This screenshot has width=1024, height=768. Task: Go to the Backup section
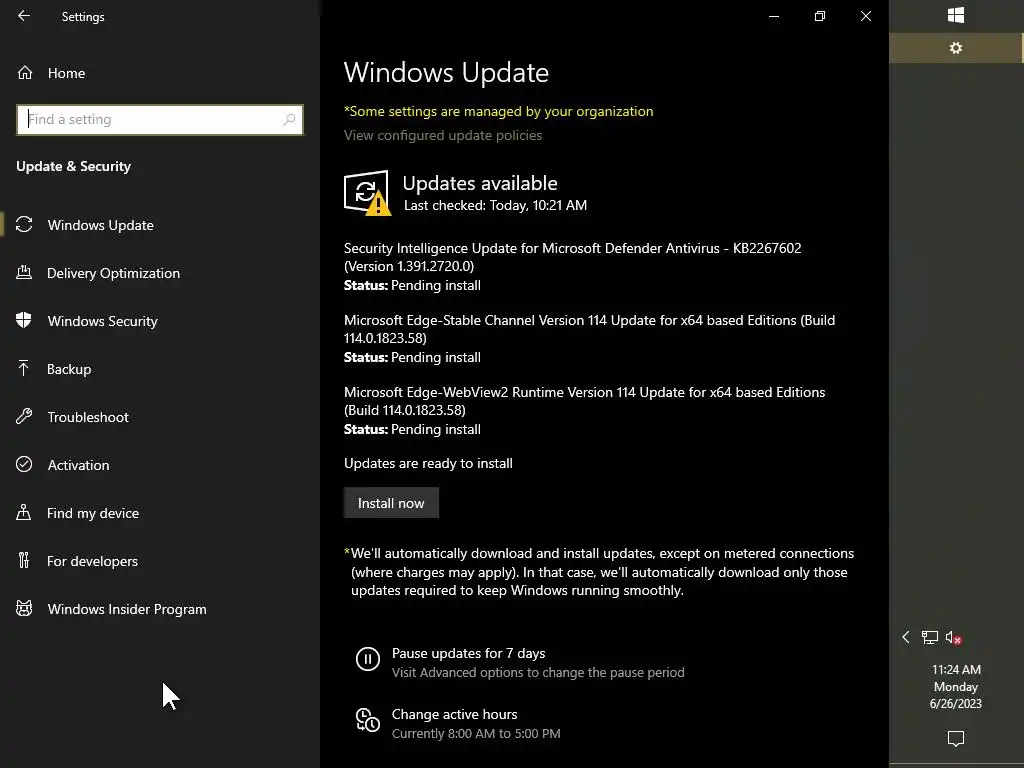(160, 369)
